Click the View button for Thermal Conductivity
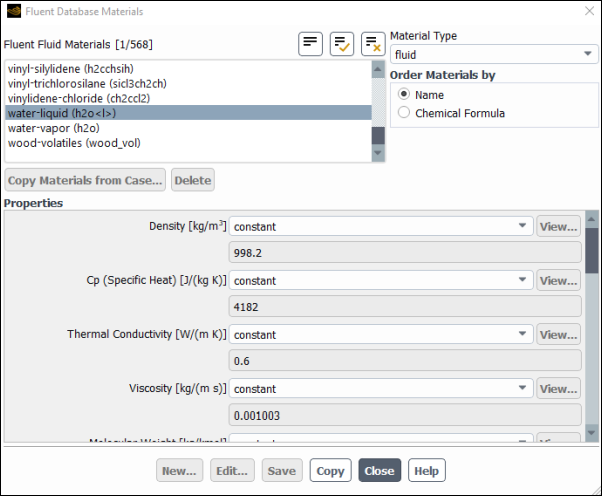The width and height of the screenshot is (602, 496). [558, 335]
